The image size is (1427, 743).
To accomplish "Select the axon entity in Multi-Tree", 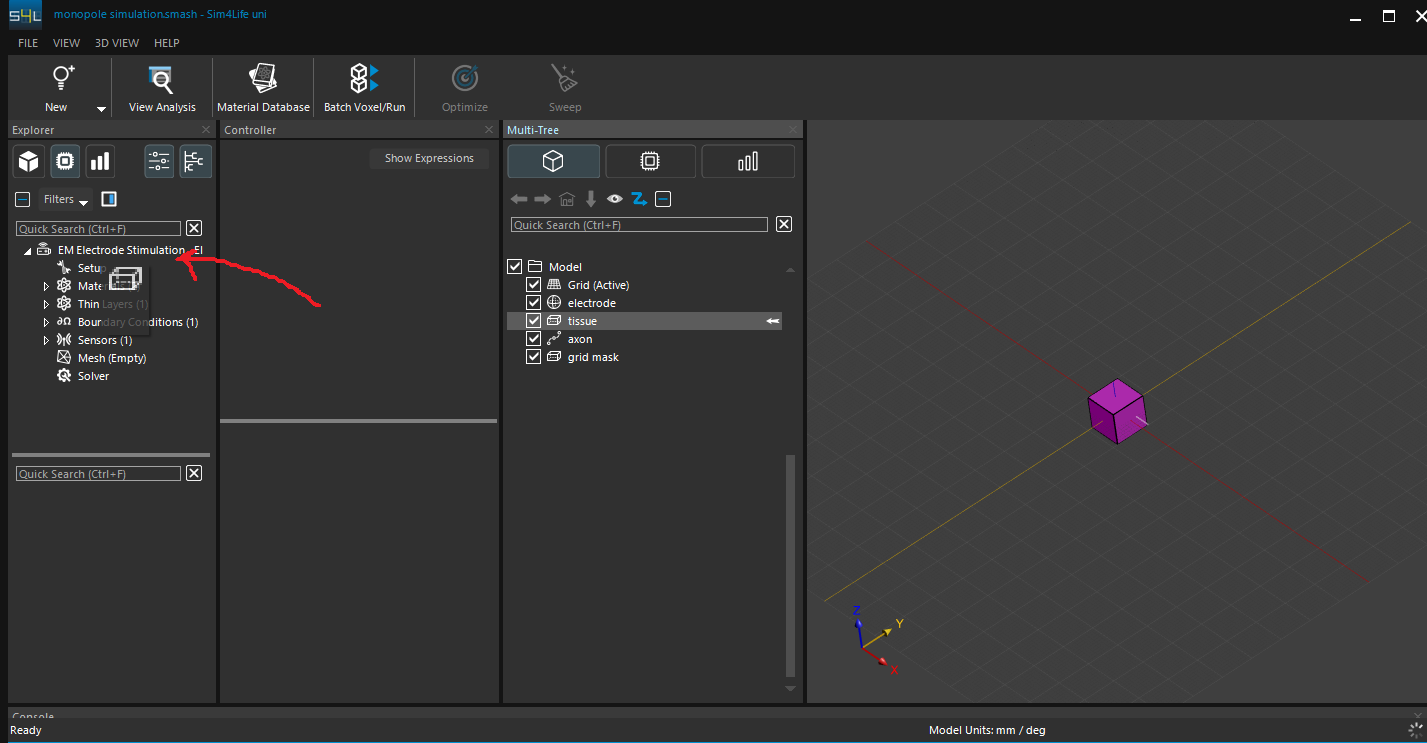I will (580, 339).
